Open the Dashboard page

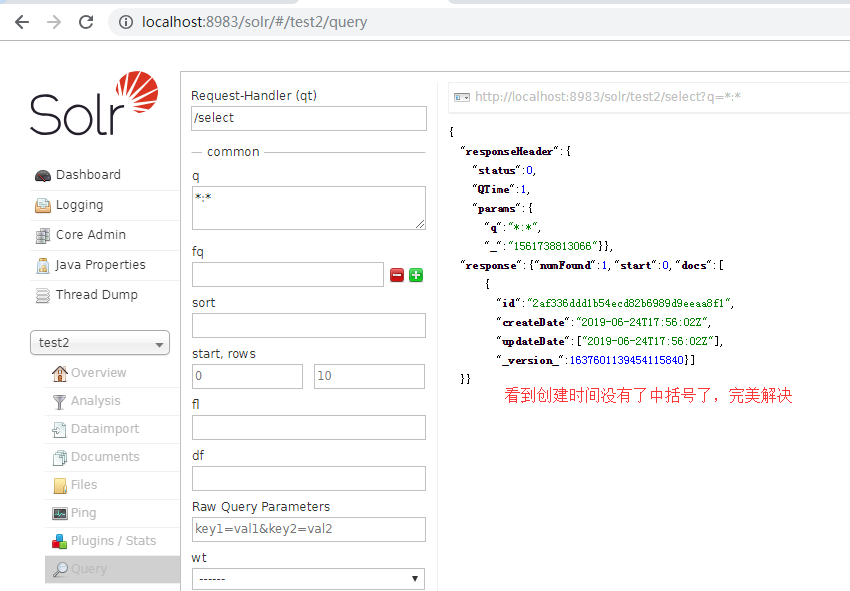(88, 175)
